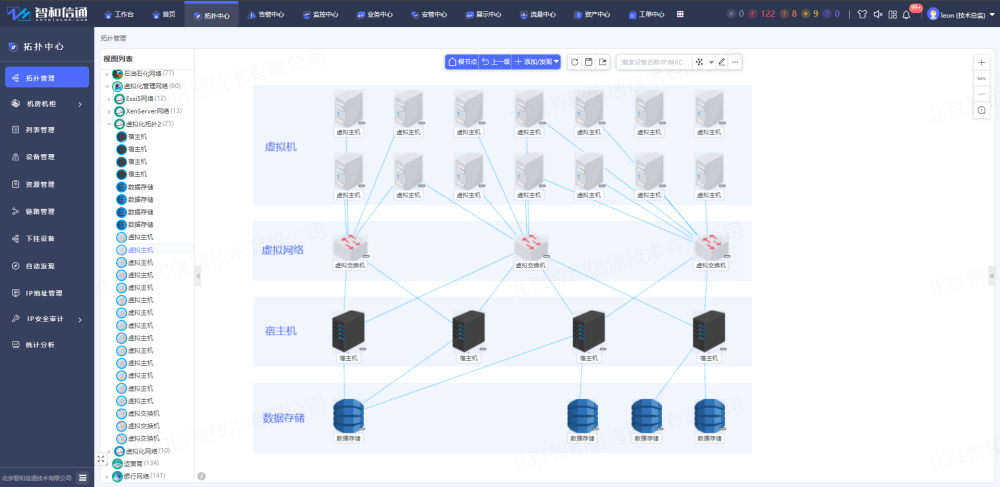The width and height of the screenshot is (1000, 487).
Task: Collapse the 虚拟化拓扑2 (25) tree node
Action: pyautogui.click(x=110, y=124)
